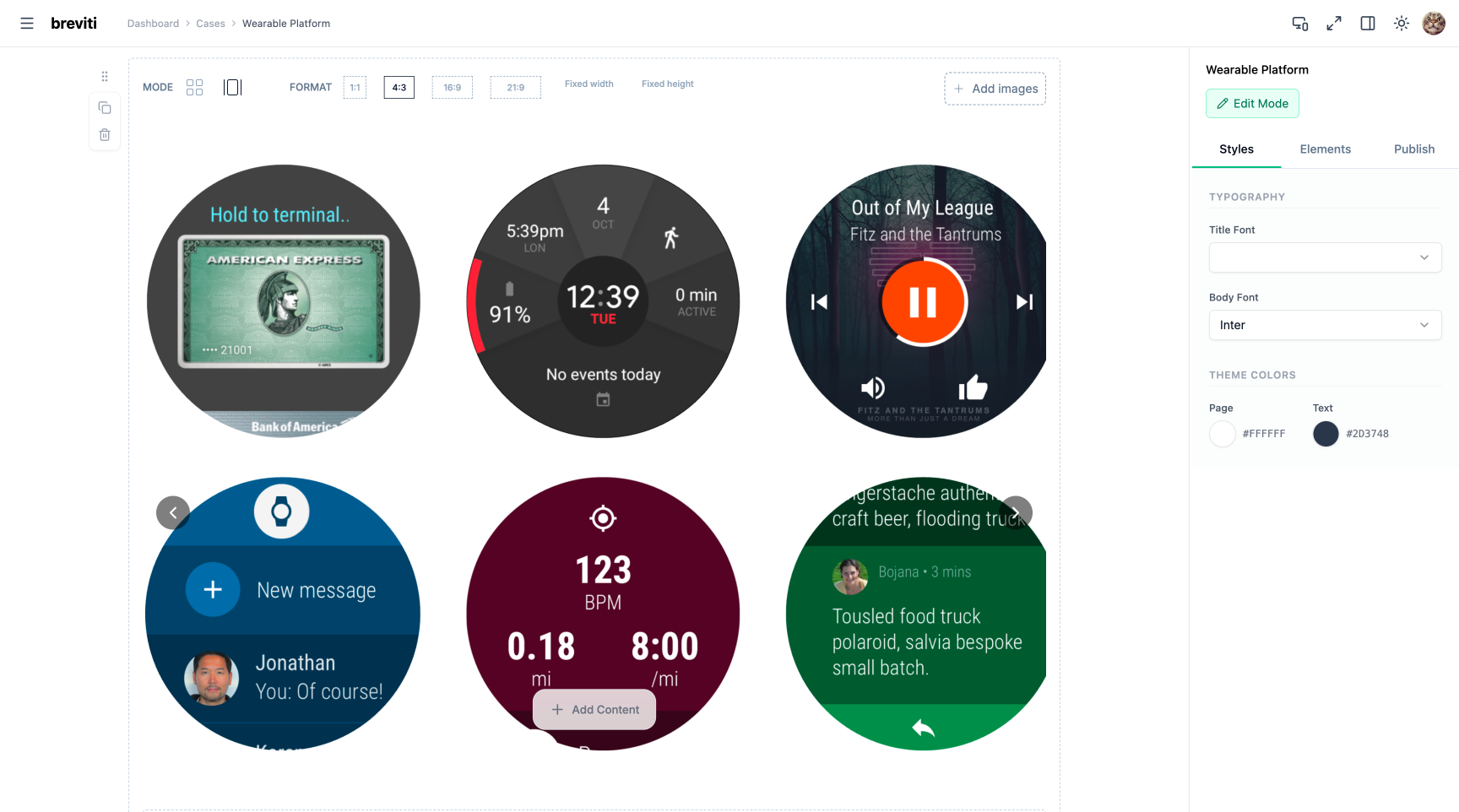Select the 12:39 watch face image
The width and height of the screenshot is (1459, 812).
[x=603, y=301]
